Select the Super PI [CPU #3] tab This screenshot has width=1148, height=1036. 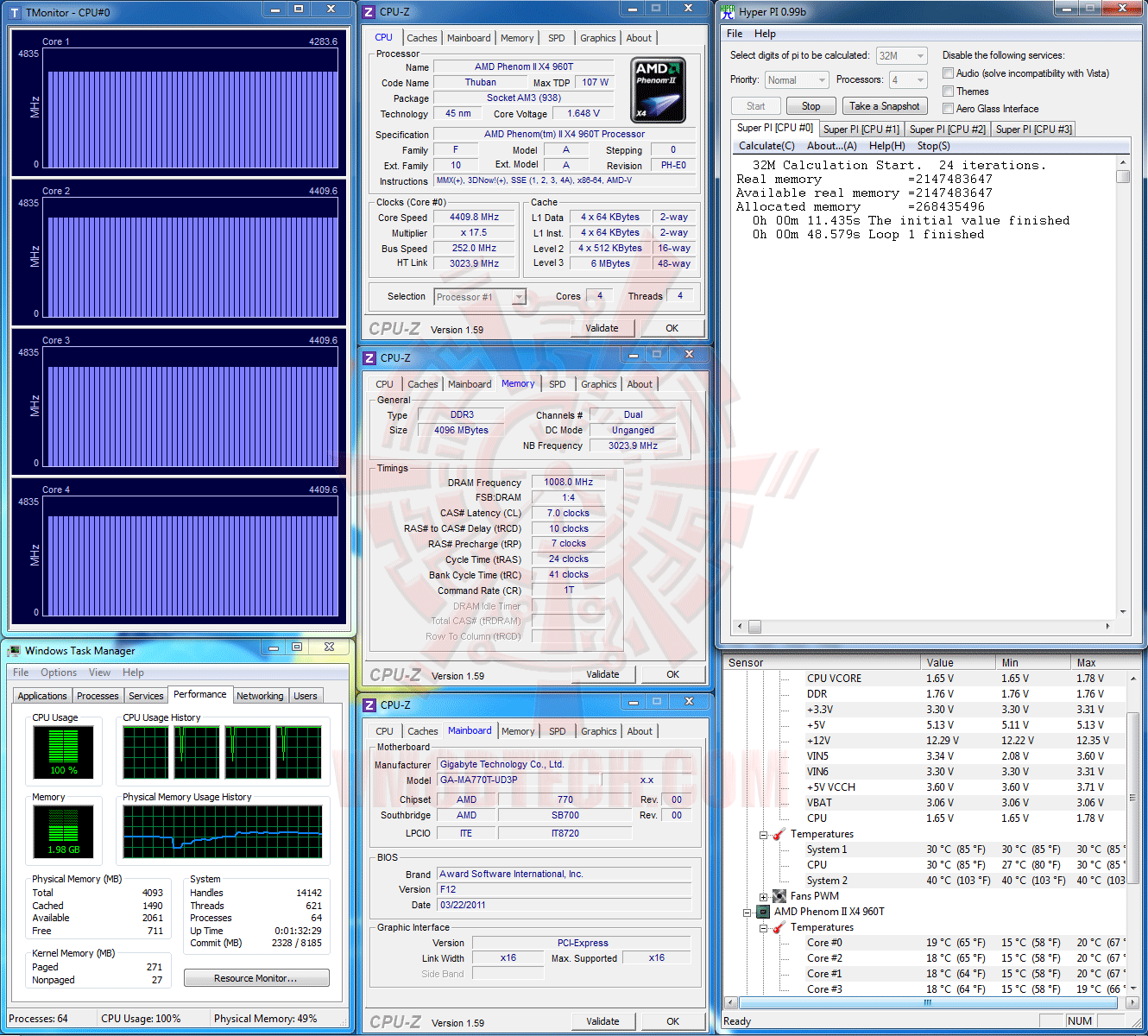(x=1034, y=129)
